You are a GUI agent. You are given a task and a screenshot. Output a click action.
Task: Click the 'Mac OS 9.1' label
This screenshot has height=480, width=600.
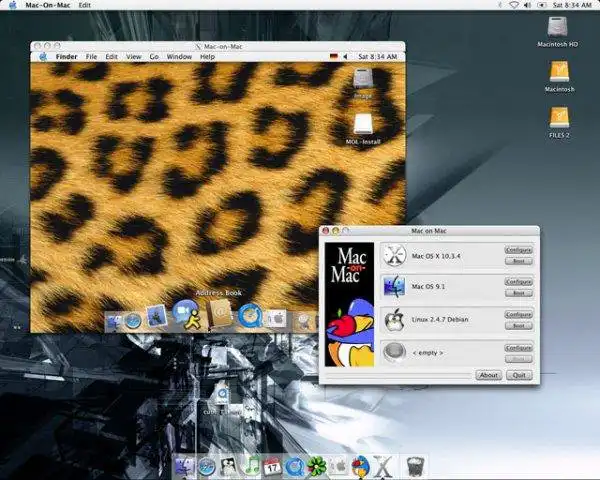click(x=428, y=286)
